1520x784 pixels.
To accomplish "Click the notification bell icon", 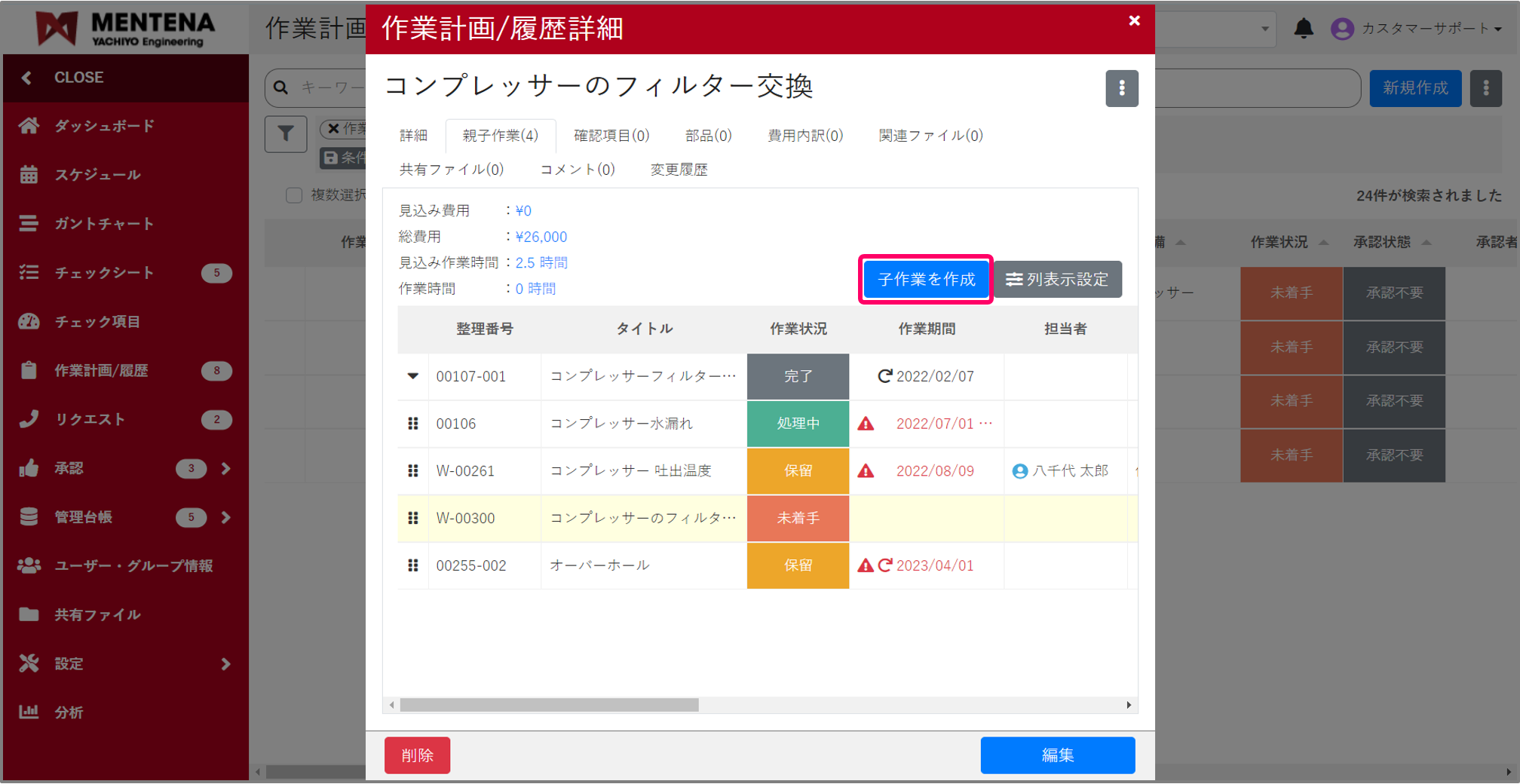I will tap(1304, 28).
